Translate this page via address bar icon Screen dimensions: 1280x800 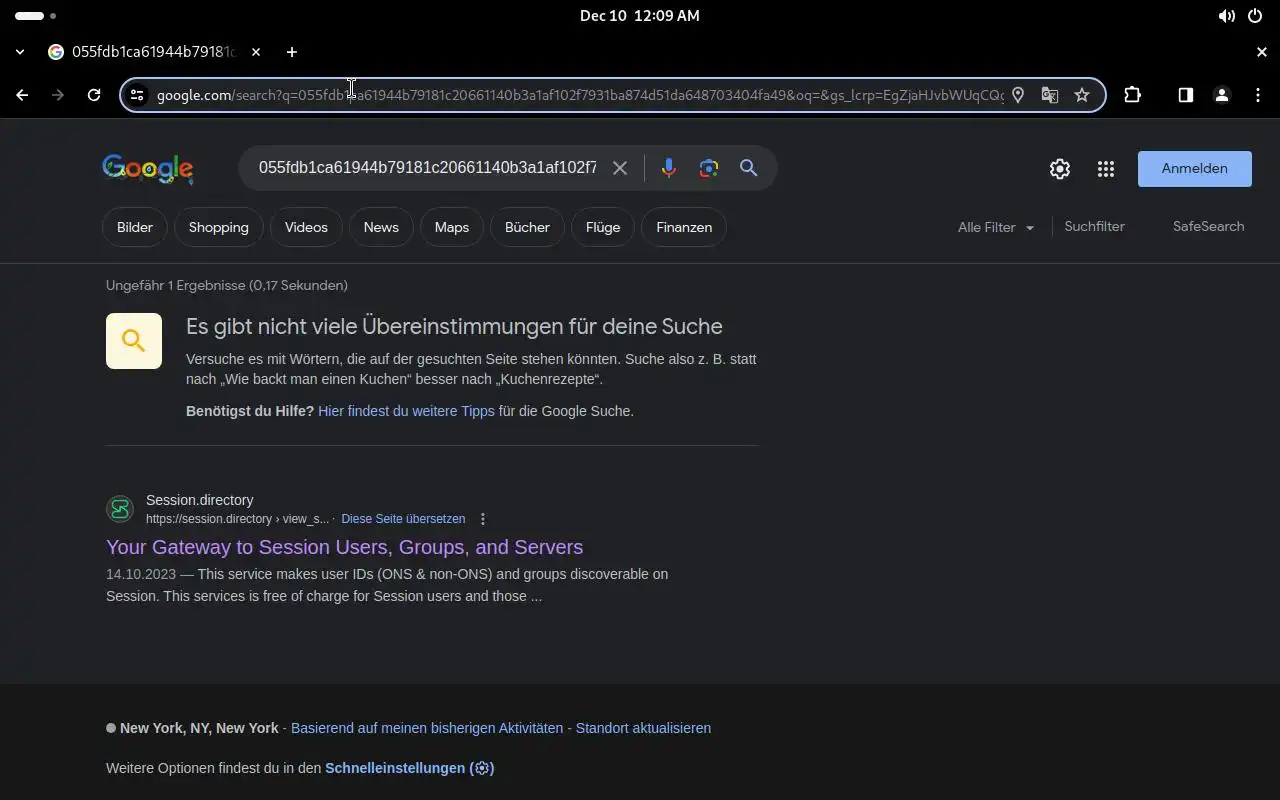coord(1049,95)
